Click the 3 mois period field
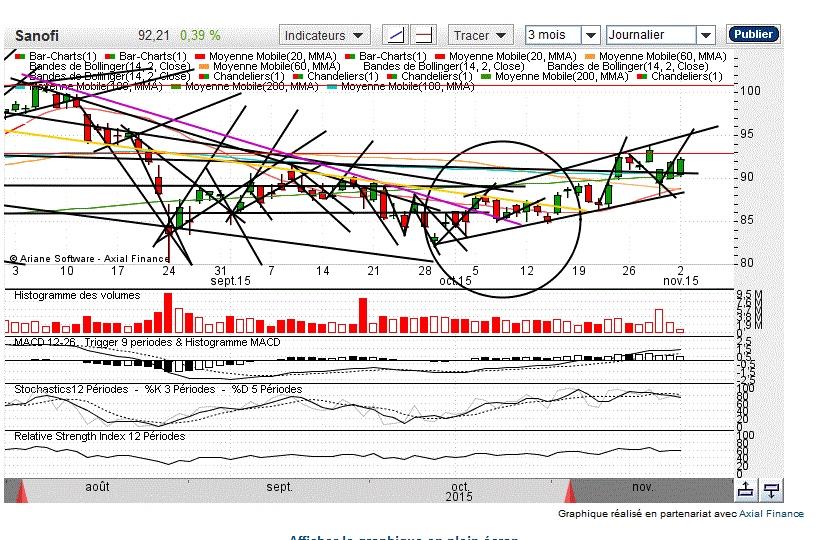 tap(553, 35)
